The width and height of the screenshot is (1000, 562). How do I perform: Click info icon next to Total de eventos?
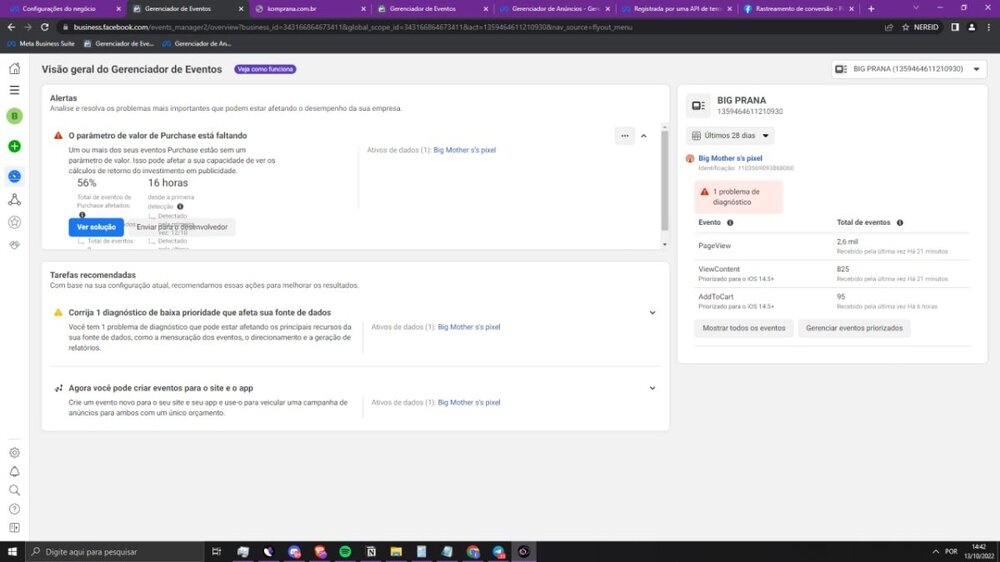pyautogui.click(x=900, y=223)
